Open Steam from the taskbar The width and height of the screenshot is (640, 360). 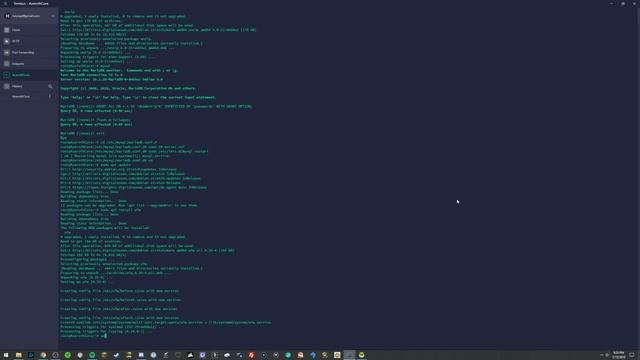116,355
